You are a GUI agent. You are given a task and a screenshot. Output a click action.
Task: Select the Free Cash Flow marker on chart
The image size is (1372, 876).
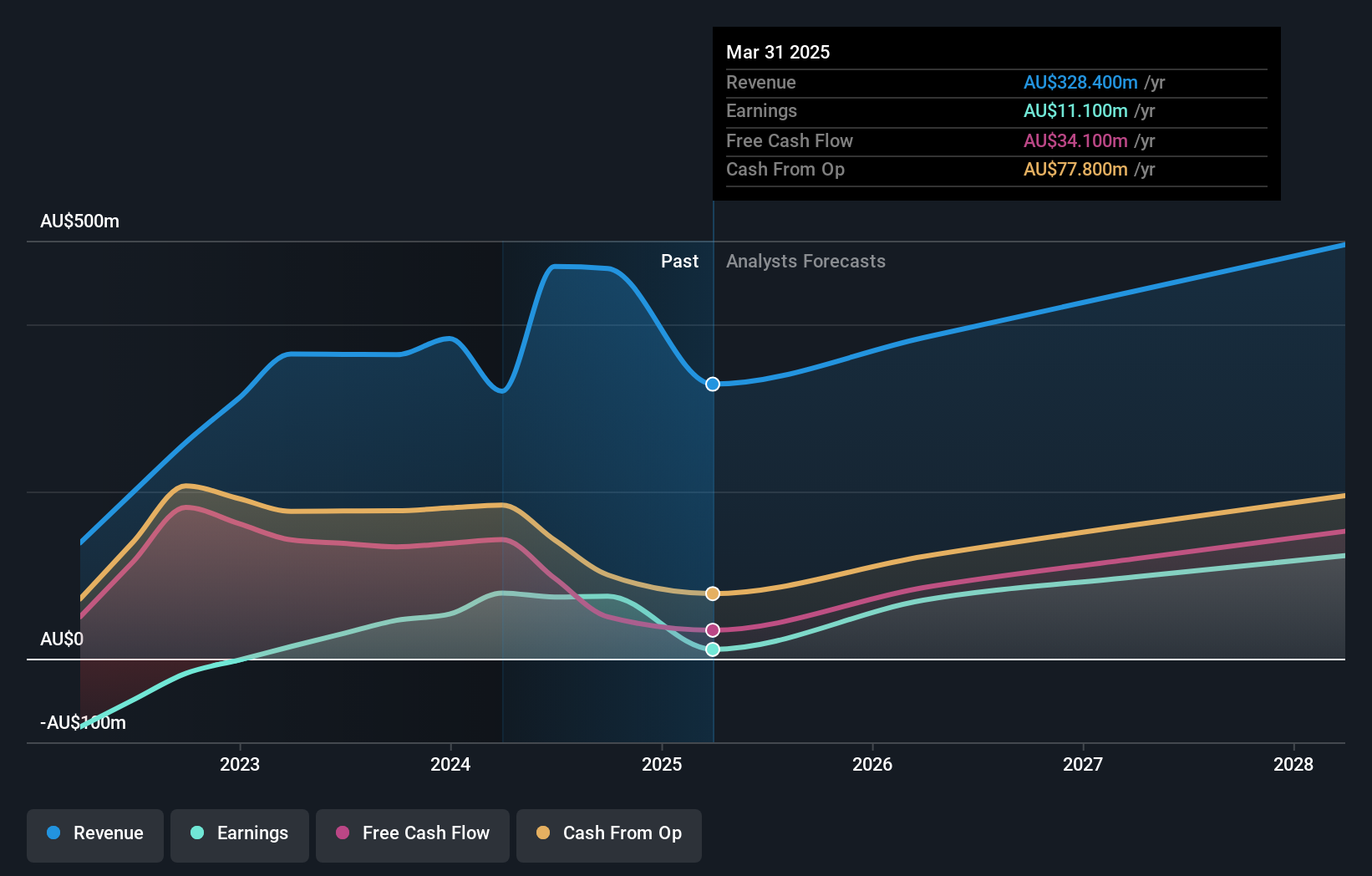712,629
